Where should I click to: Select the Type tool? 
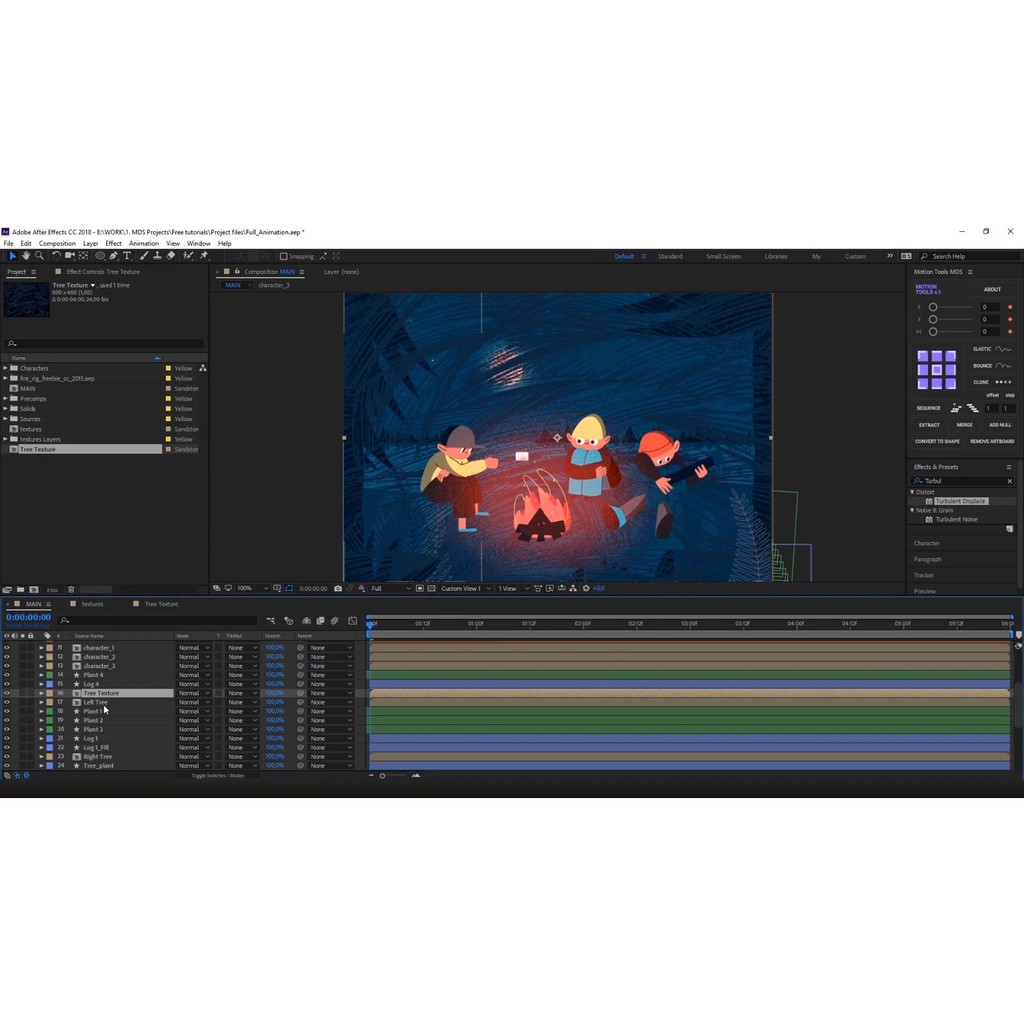[127, 256]
